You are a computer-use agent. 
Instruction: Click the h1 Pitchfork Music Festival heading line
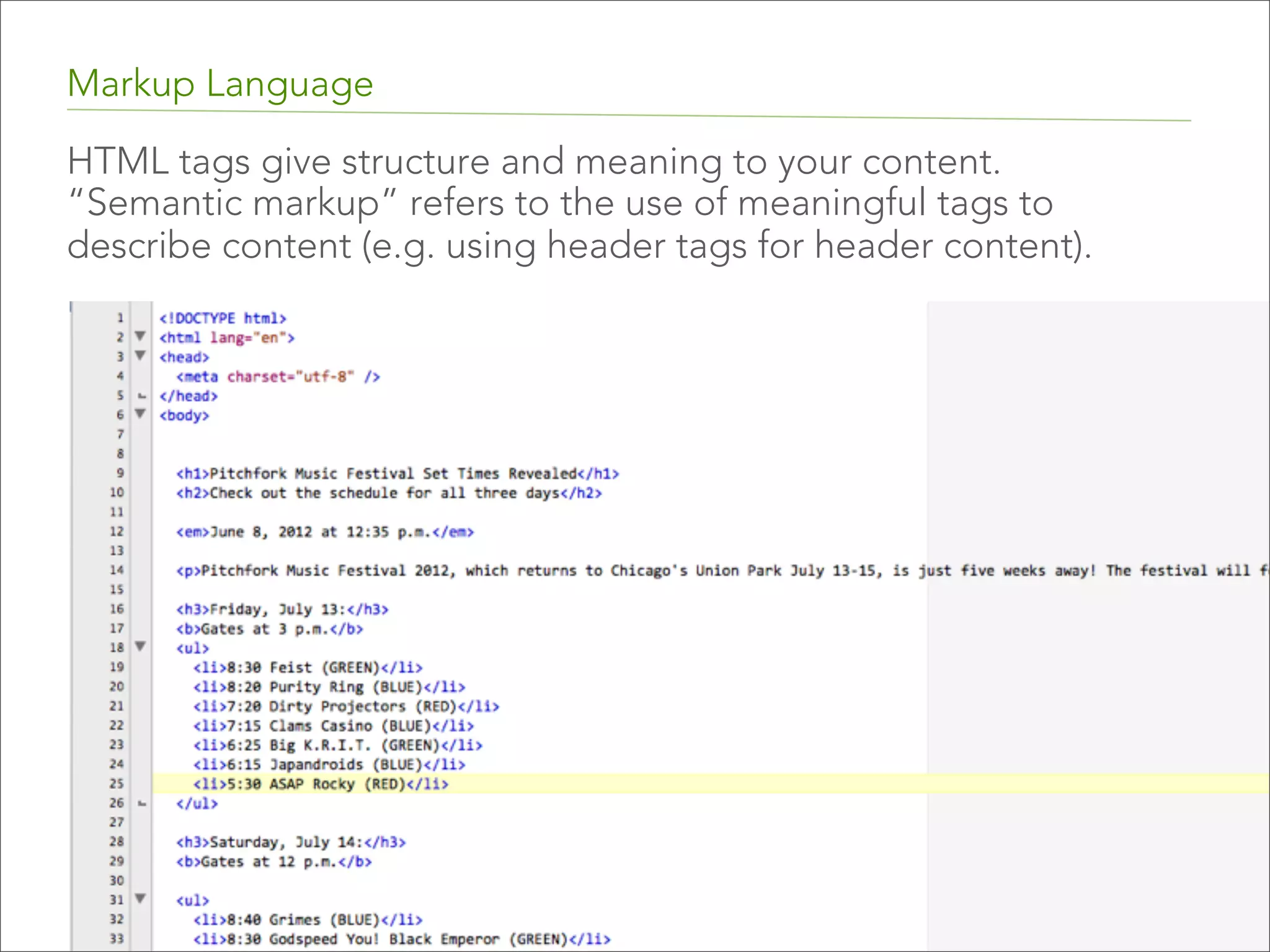coord(397,474)
